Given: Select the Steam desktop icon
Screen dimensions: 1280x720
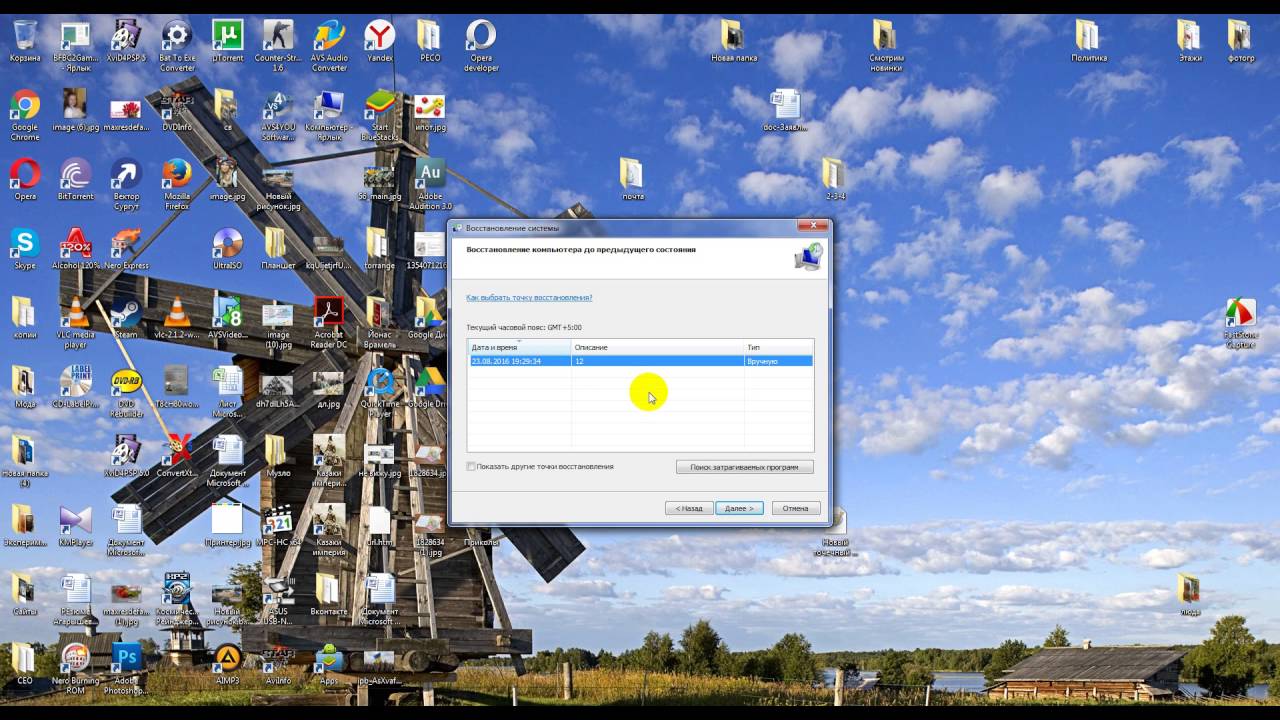Looking at the screenshot, I should (126, 314).
